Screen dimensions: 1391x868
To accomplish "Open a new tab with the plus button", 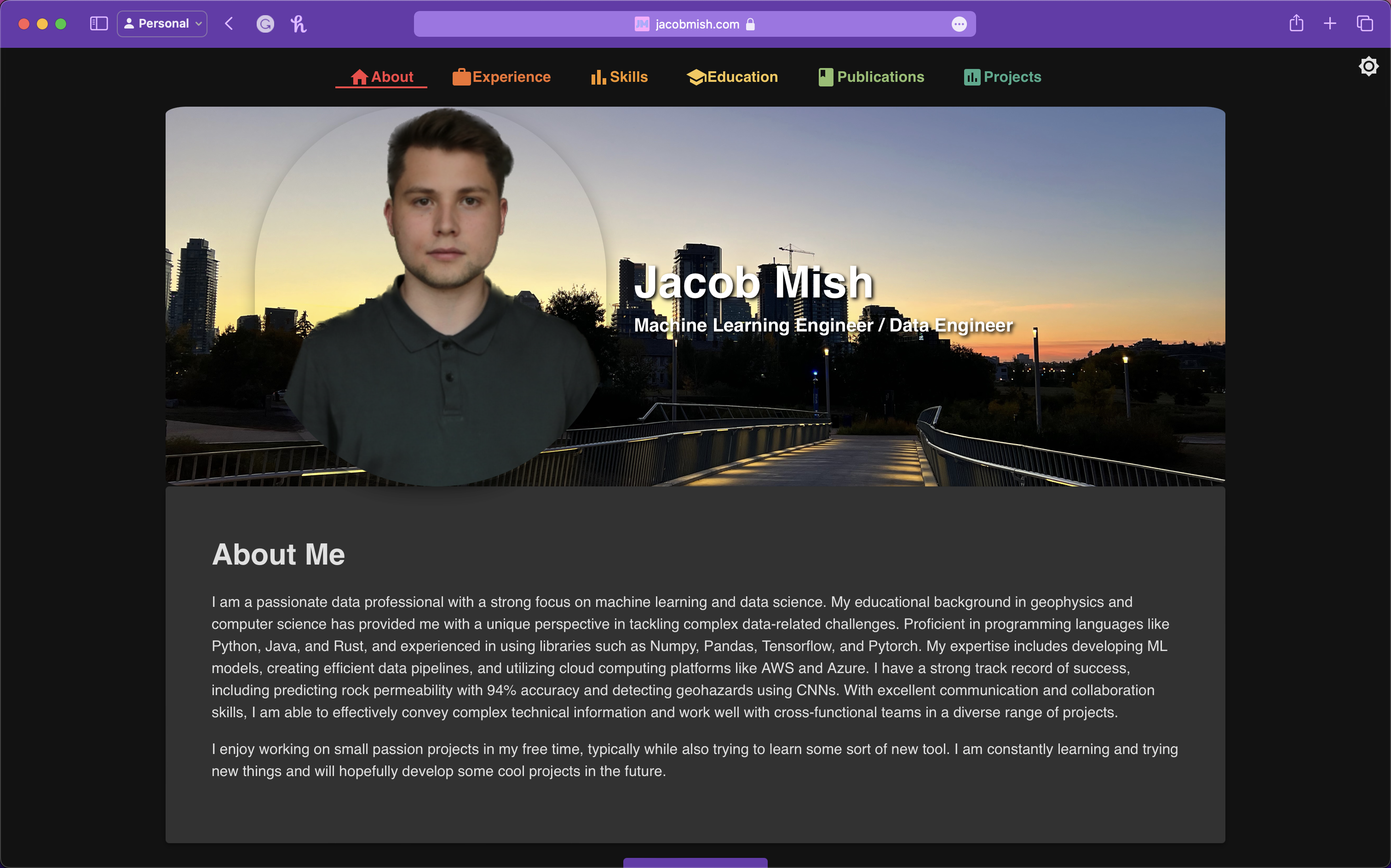I will tap(1329, 23).
